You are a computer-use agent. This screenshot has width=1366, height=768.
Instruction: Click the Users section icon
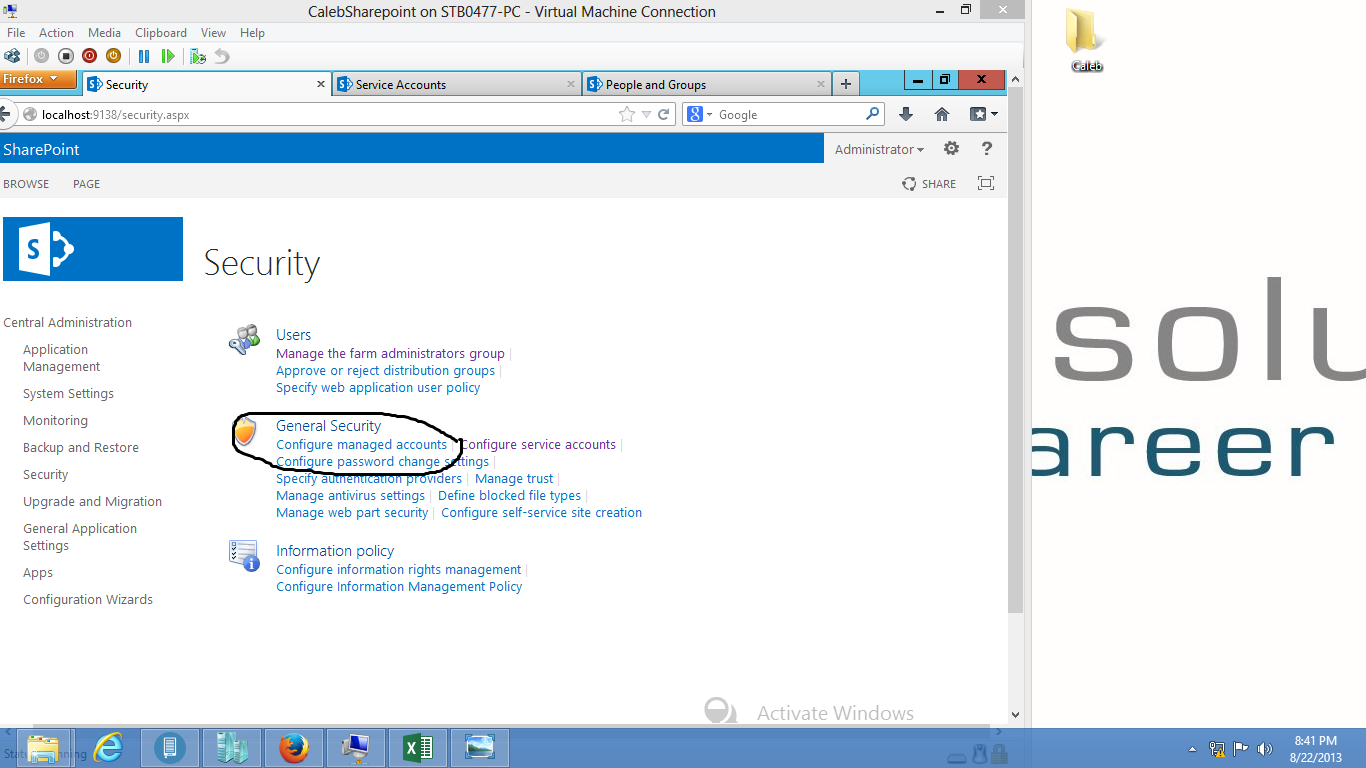pos(244,341)
